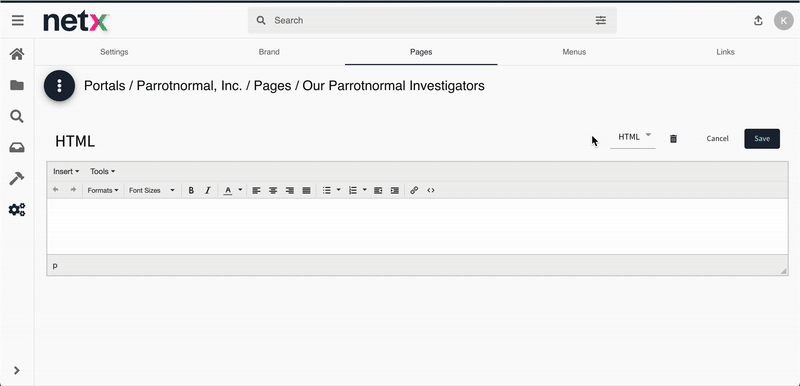
Task: Click the editor undo arrow
Action: (56, 190)
